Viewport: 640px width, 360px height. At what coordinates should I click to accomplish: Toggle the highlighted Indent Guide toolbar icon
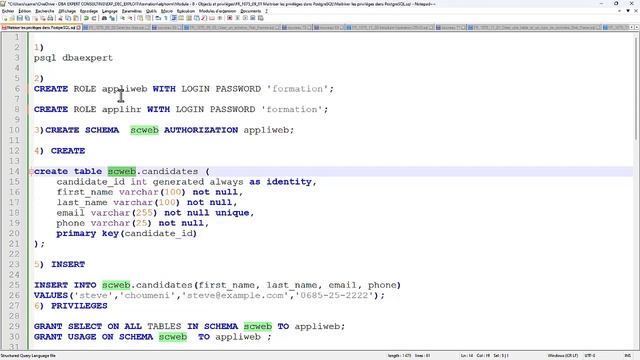pyautogui.click(x=173, y=18)
